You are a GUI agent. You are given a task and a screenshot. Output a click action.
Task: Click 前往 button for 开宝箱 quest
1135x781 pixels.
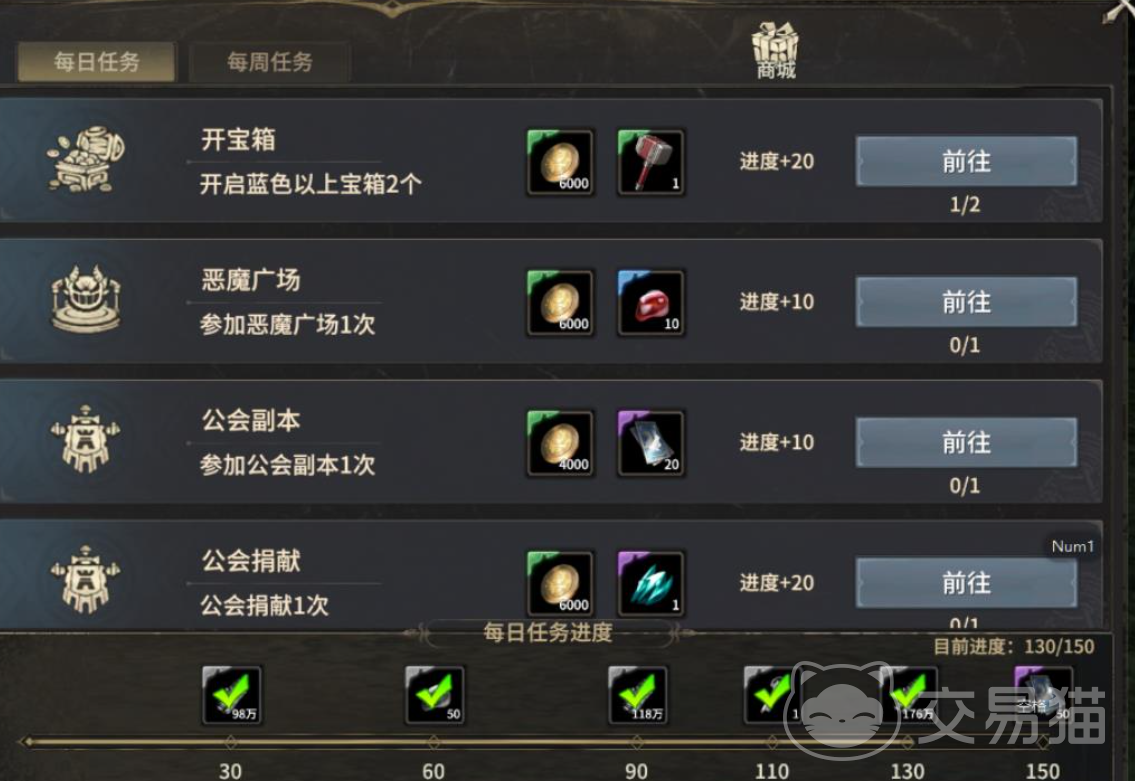click(966, 161)
